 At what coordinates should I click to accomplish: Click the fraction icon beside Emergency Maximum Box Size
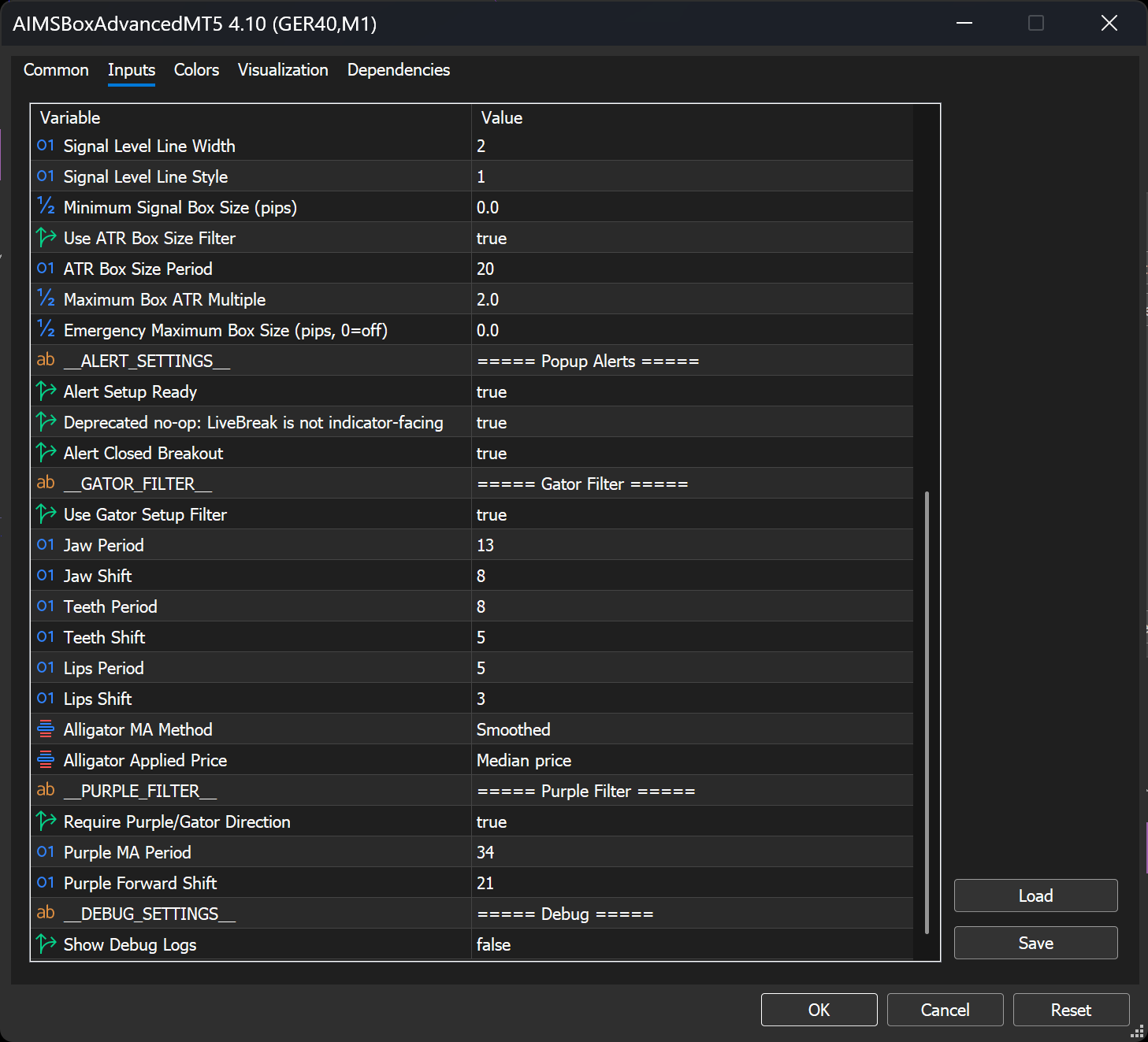click(46, 330)
